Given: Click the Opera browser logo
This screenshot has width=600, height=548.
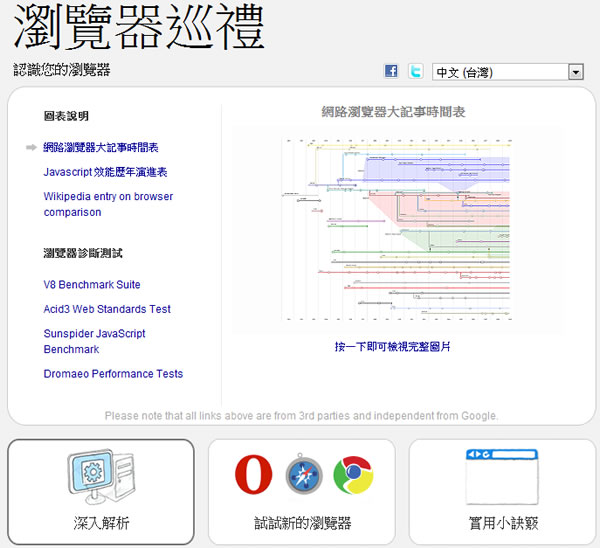Looking at the screenshot, I should pyautogui.click(x=254, y=475).
